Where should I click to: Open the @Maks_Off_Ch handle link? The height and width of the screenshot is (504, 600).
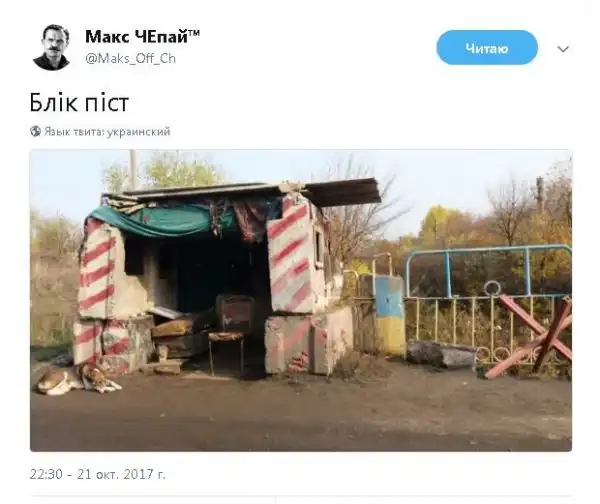[x=130, y=59]
